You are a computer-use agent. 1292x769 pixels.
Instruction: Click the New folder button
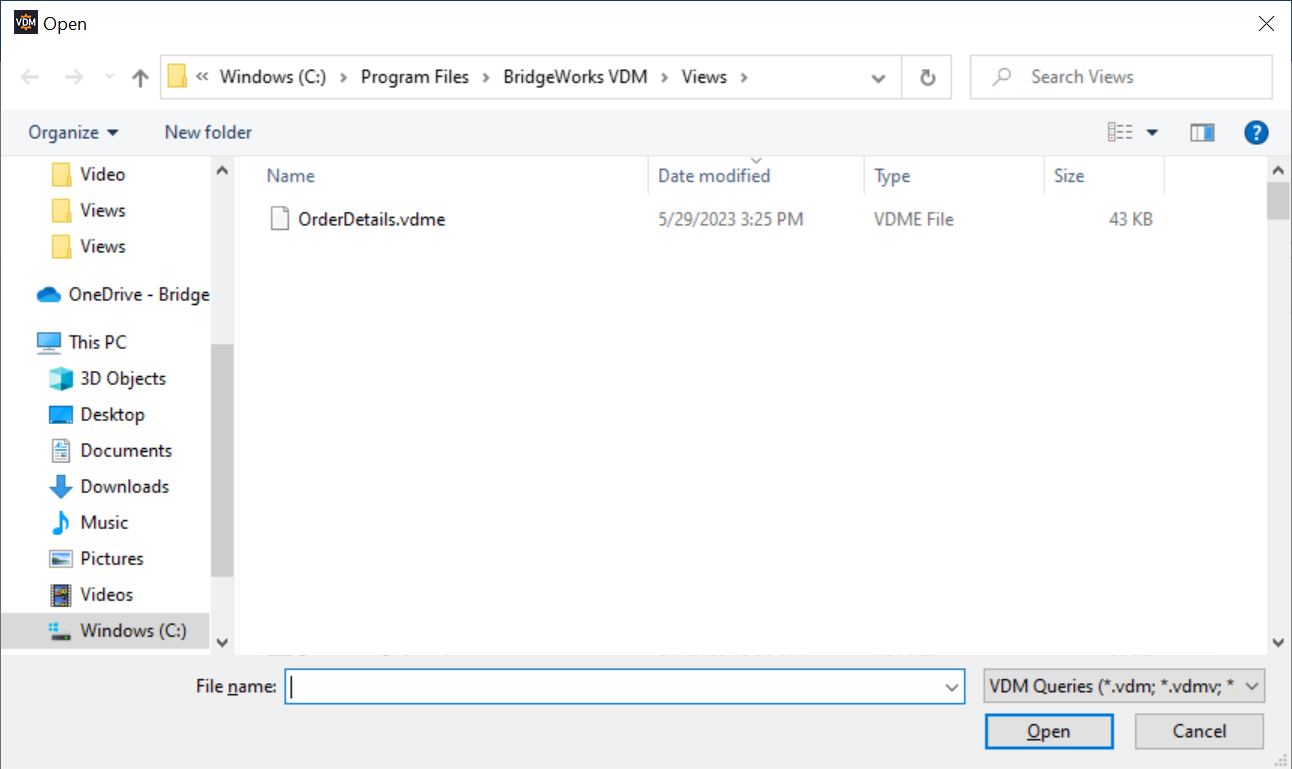point(207,131)
